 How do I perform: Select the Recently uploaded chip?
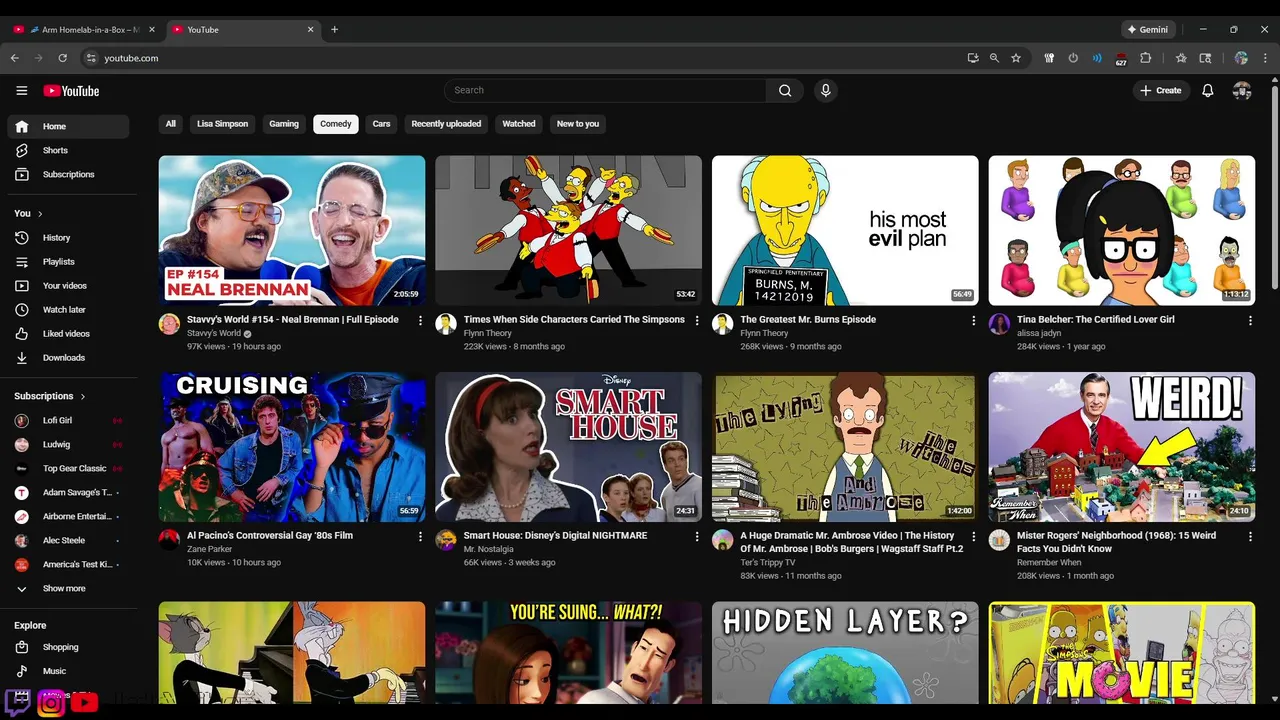tap(446, 124)
